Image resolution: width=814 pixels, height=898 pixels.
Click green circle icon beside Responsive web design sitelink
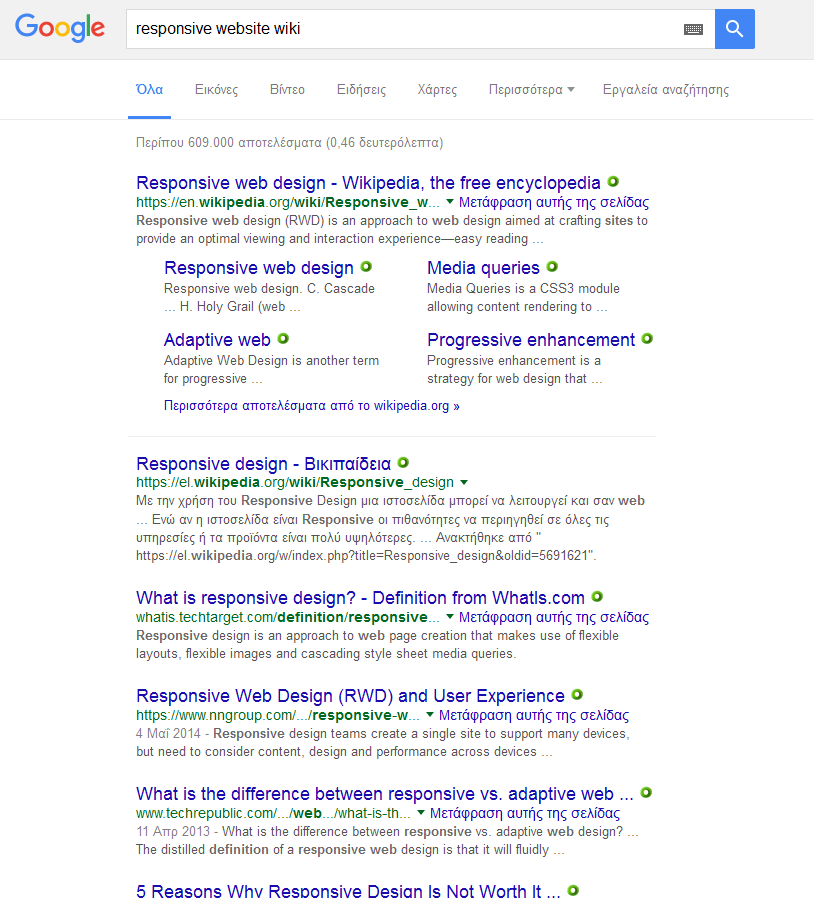tap(366, 266)
